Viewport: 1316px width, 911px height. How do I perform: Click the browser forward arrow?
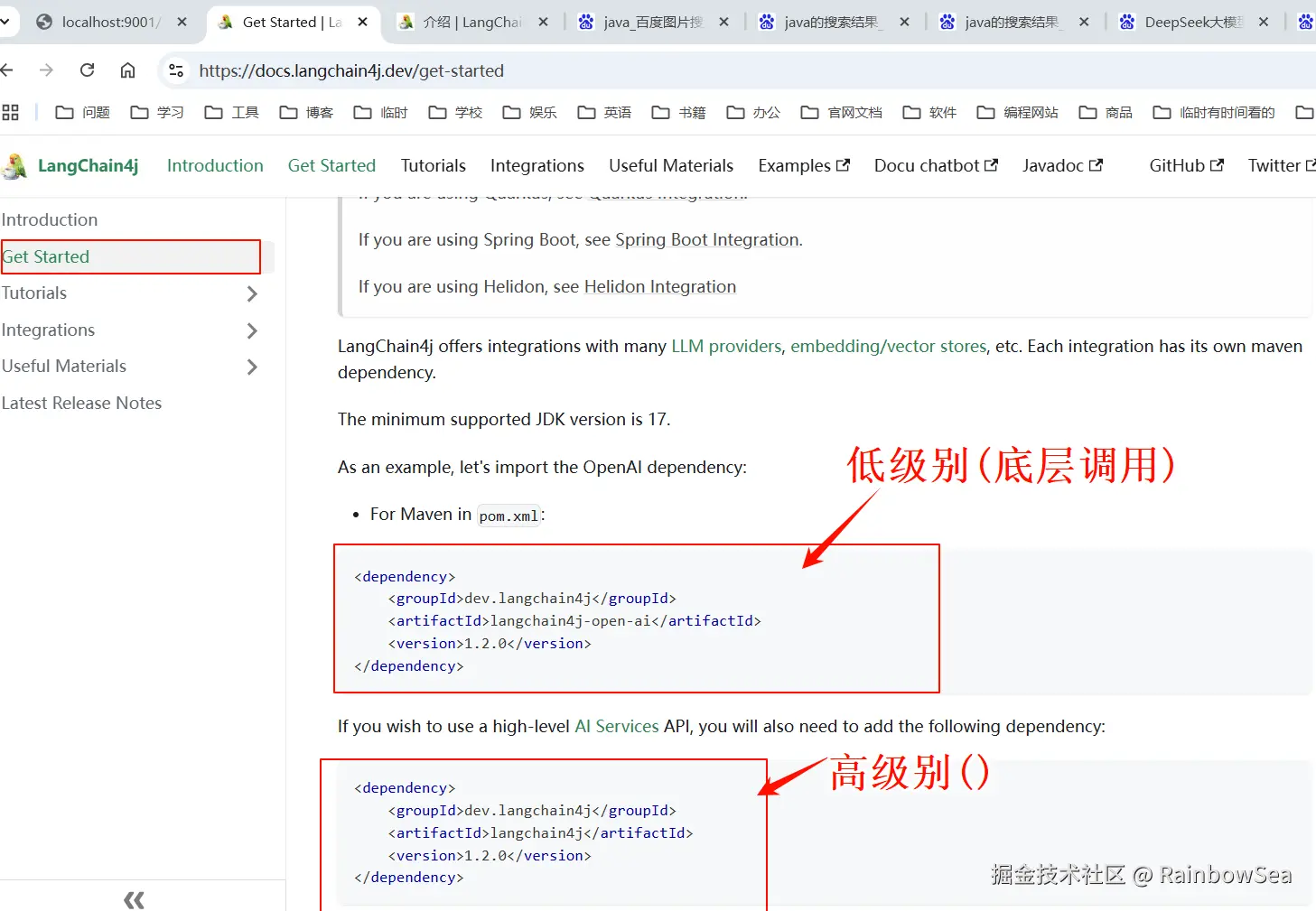pyautogui.click(x=47, y=70)
